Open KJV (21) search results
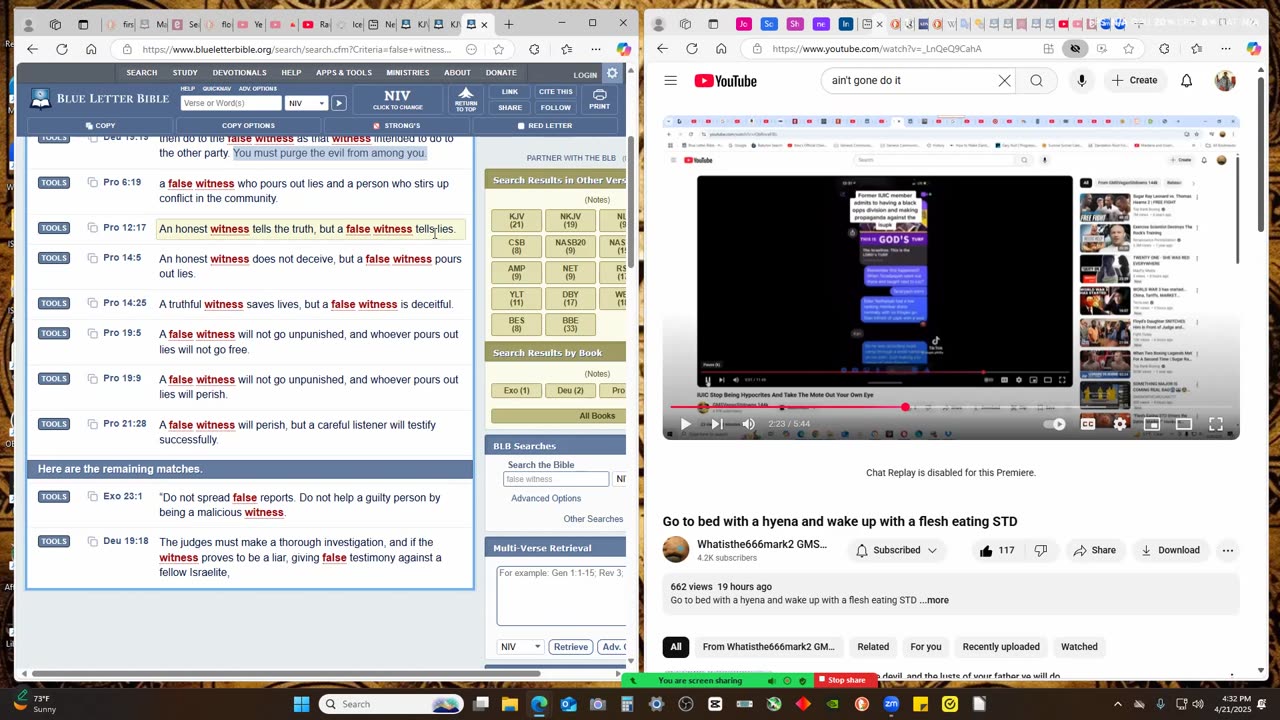1280x720 pixels. 516,220
